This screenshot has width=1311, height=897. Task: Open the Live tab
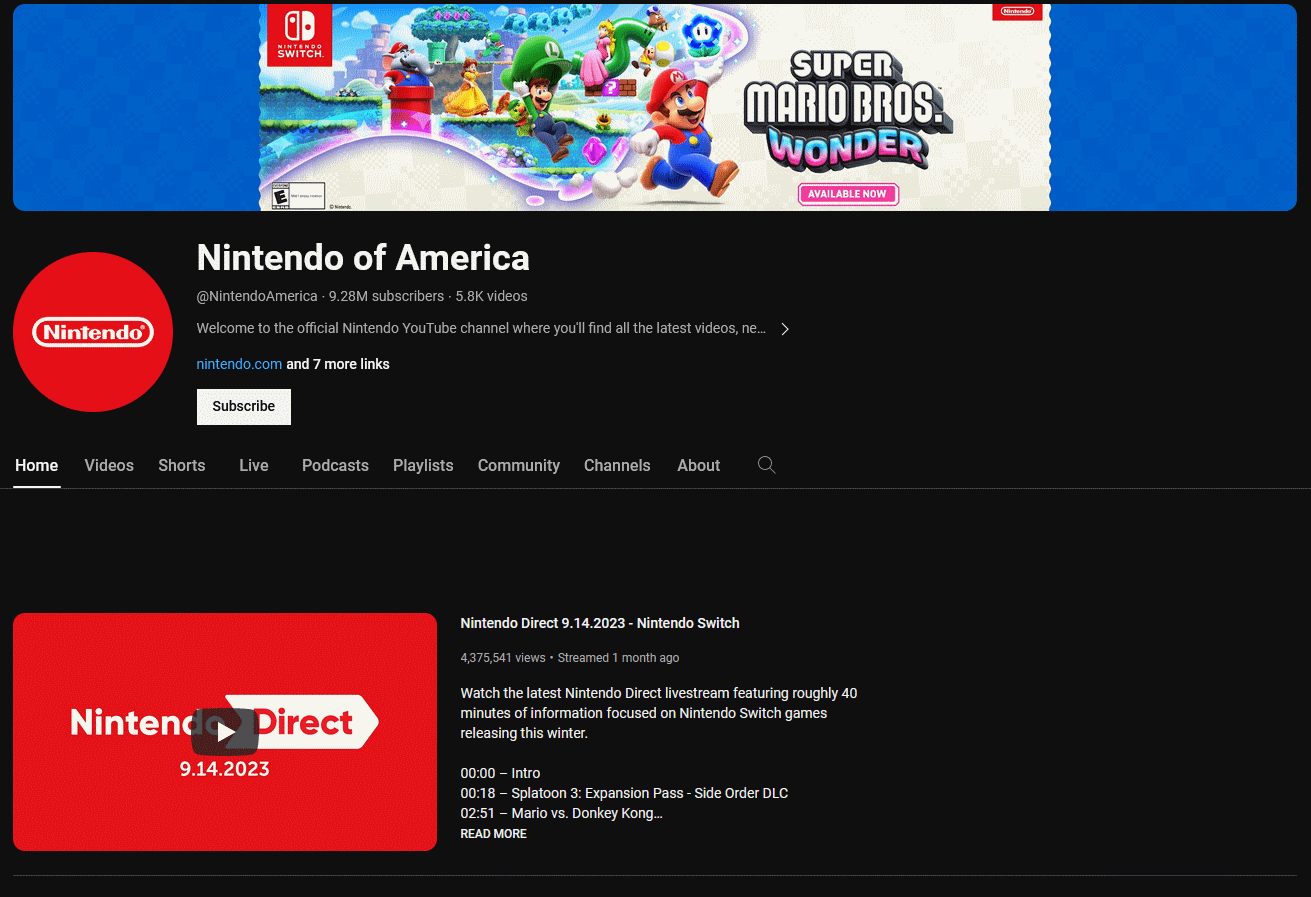click(254, 465)
